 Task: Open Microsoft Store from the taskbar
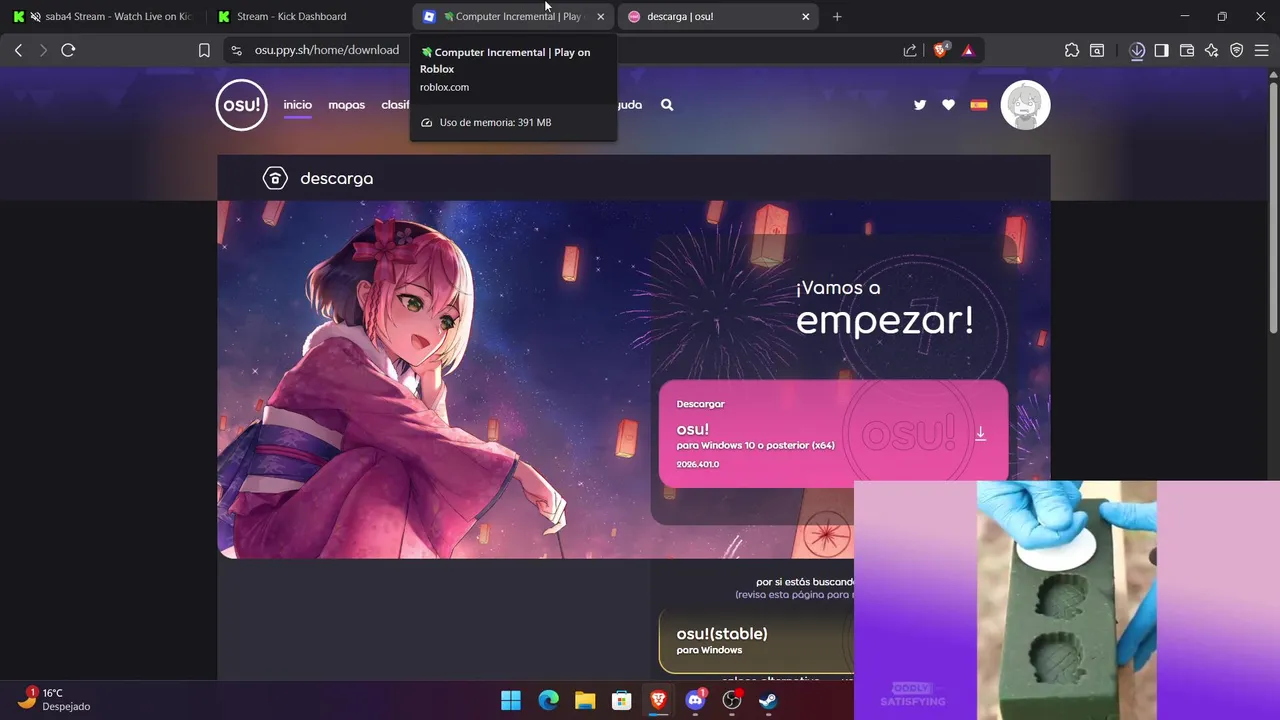(x=621, y=700)
